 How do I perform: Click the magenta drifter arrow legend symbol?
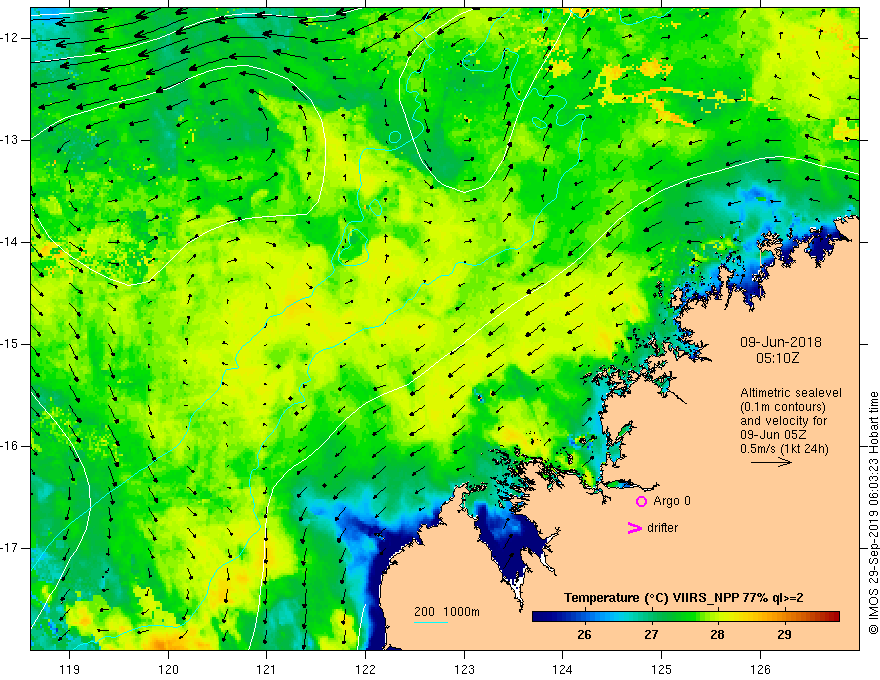tap(635, 528)
